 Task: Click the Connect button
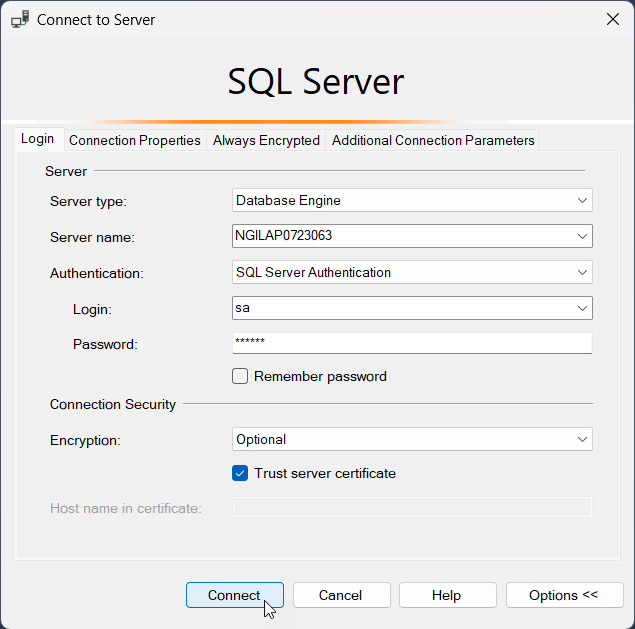pyautogui.click(x=235, y=595)
